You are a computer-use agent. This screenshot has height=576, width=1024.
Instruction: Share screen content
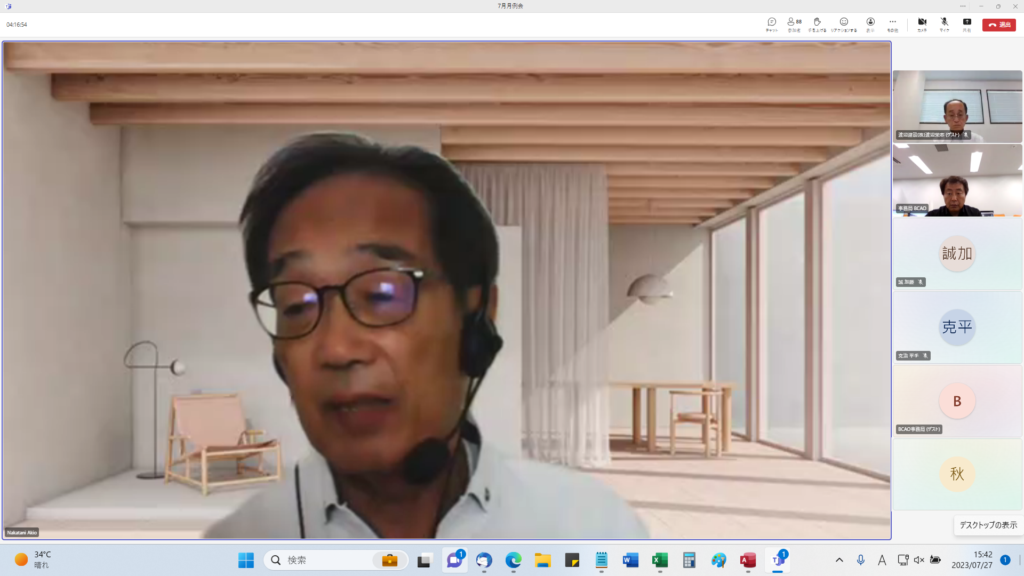(967, 25)
